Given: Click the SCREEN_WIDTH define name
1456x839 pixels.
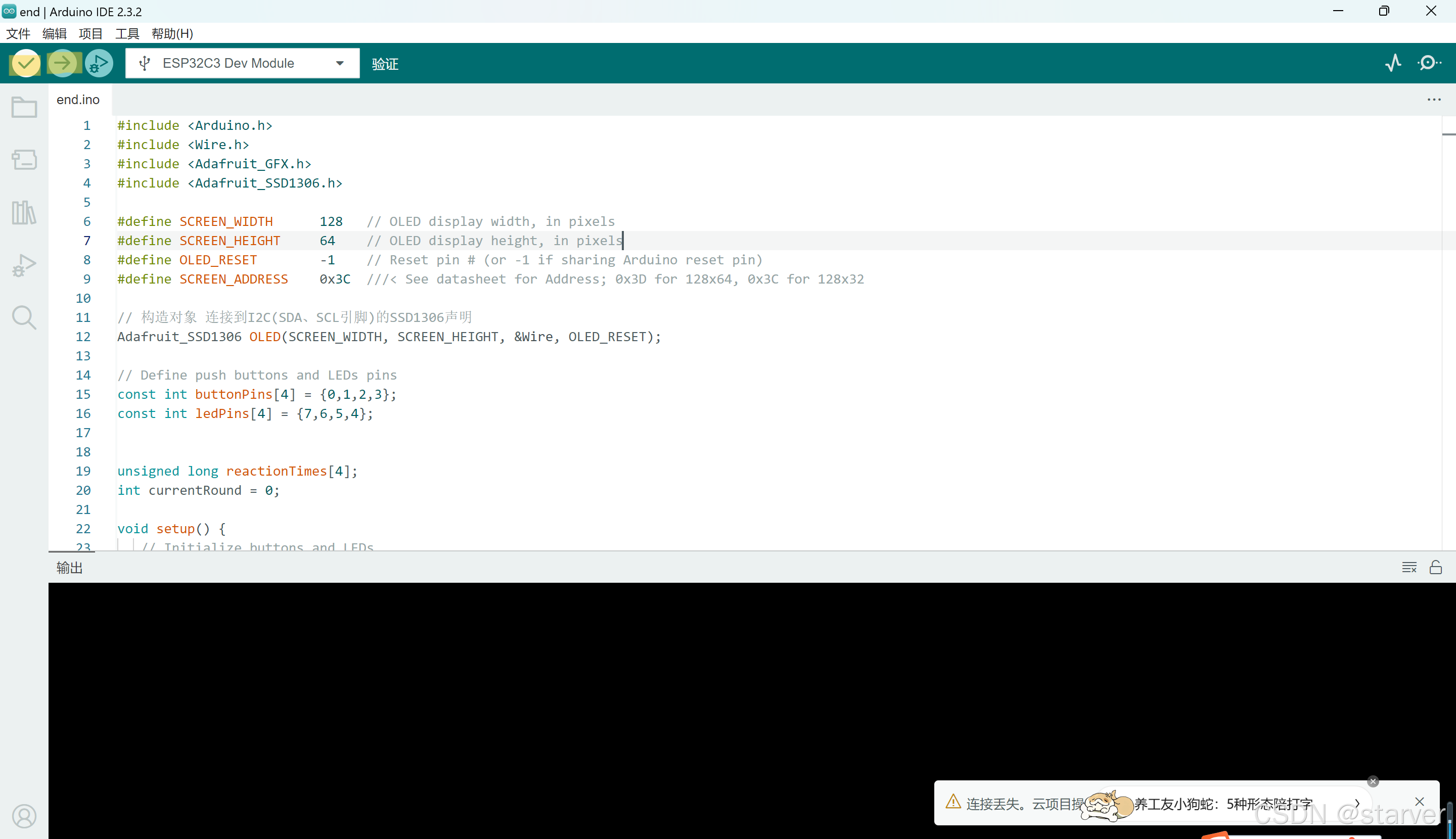Looking at the screenshot, I should pyautogui.click(x=226, y=221).
